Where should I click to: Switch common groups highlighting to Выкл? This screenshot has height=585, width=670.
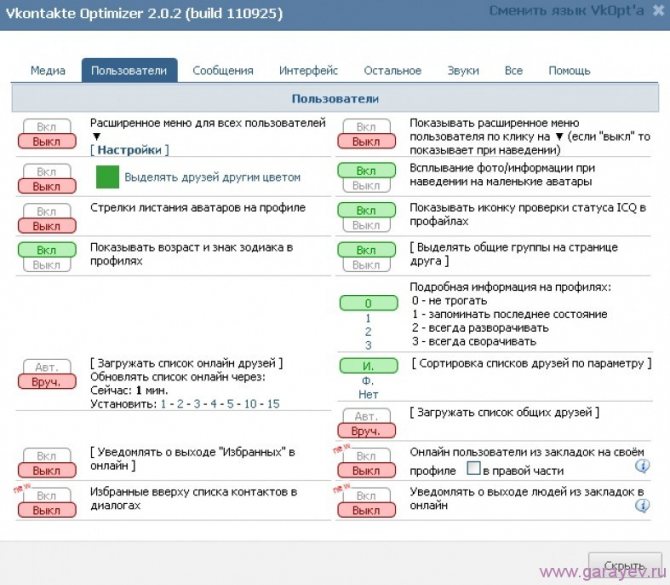[x=366, y=265]
